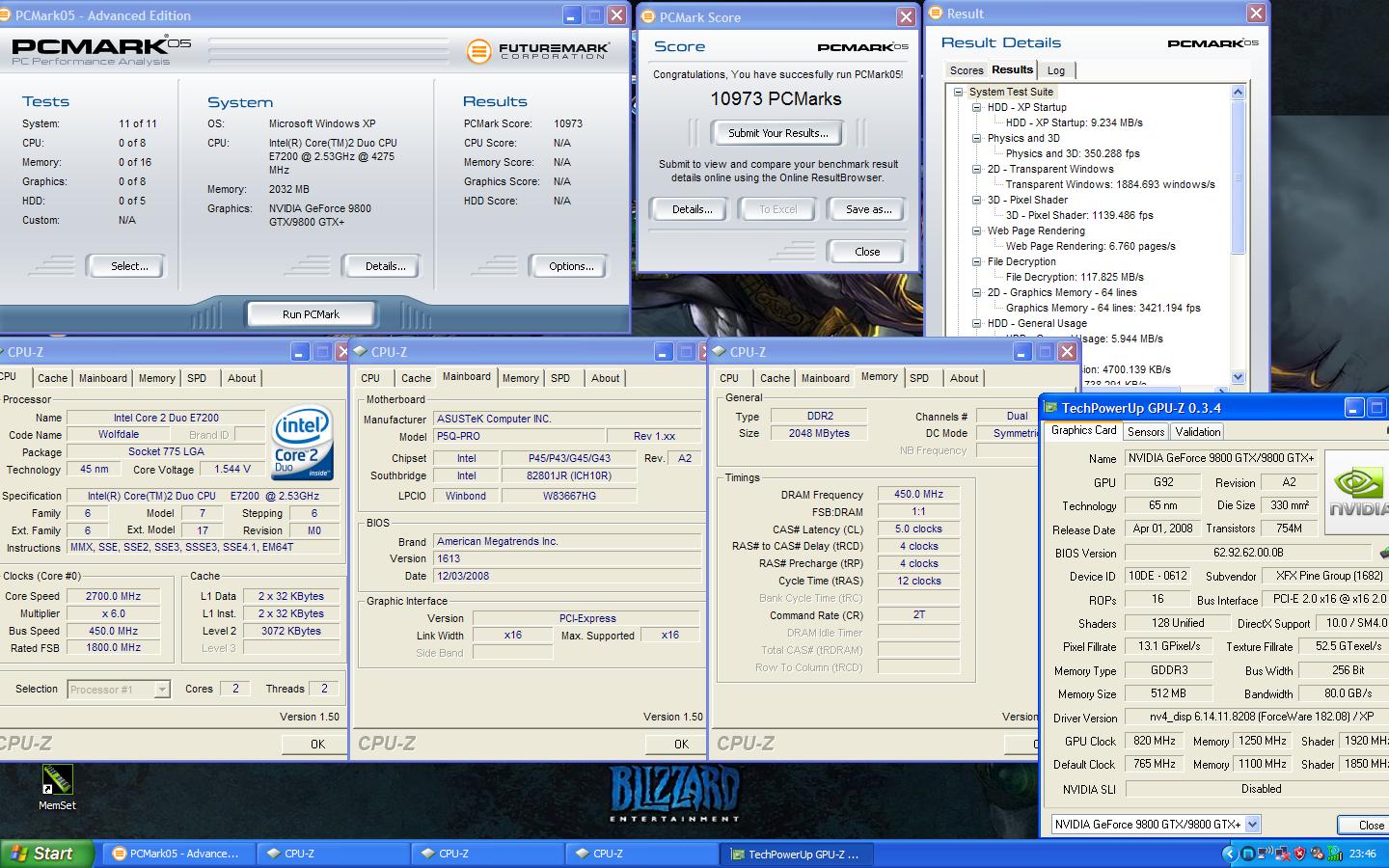Click the green signal bars tray icon
This screenshot has width=1389, height=868.
1335,854
